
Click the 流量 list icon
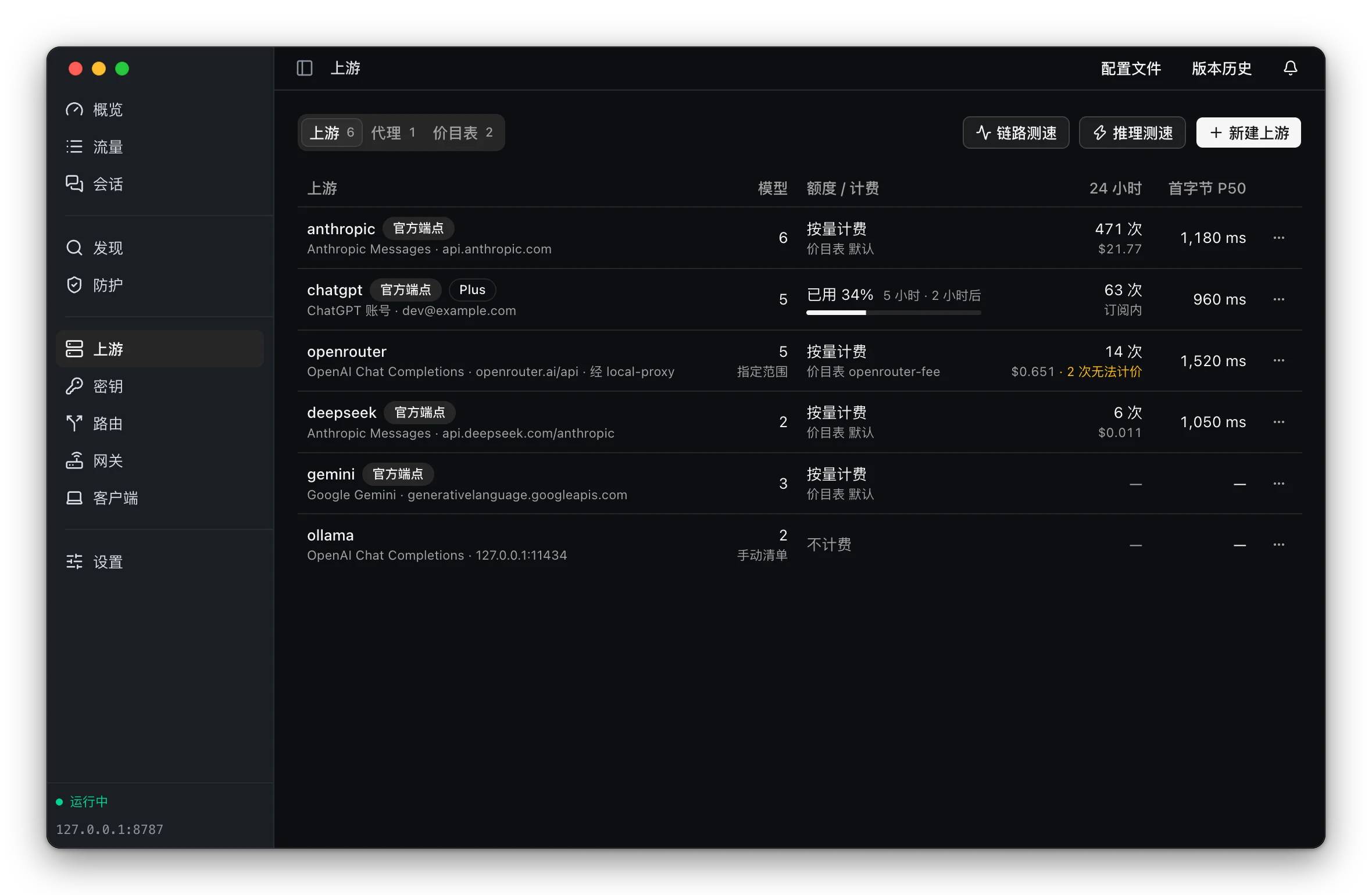[x=74, y=146]
